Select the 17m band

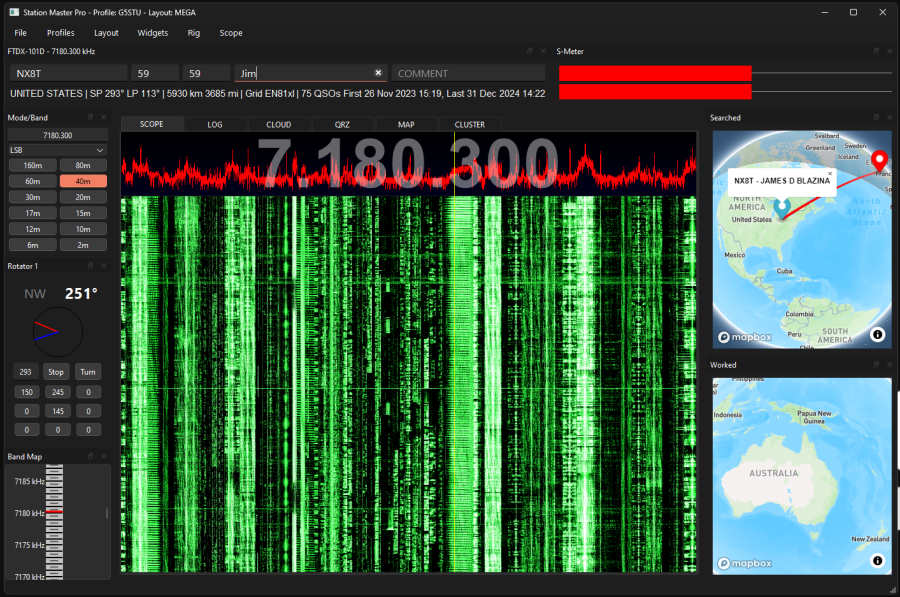coord(33,213)
